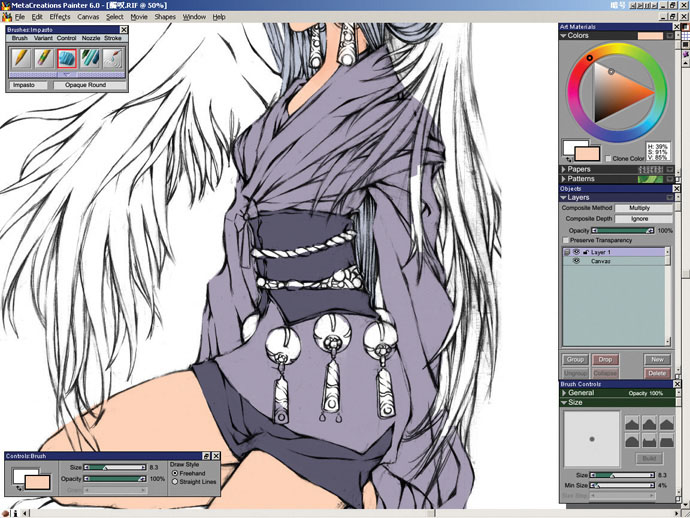Viewport: 690px width, 518px height.
Task: Open the Opaque Round variant dropdown
Action: point(89,85)
